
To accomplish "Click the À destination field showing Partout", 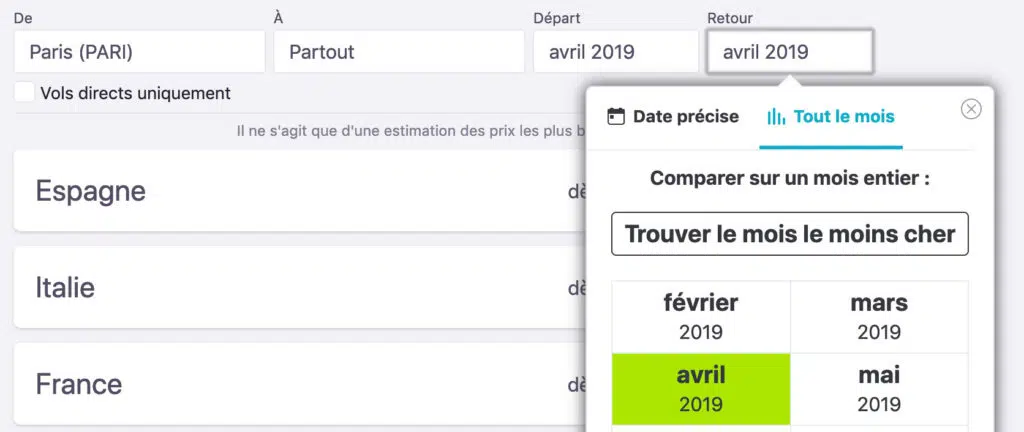I will point(399,52).
